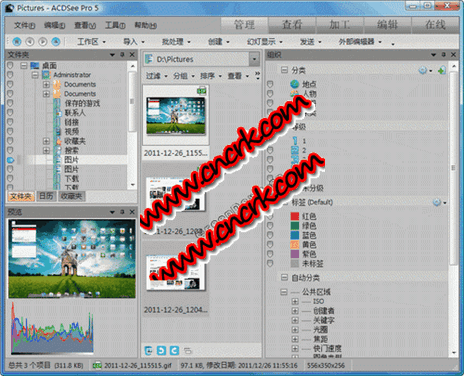Click the rotate left icon below thumbnails
This screenshot has height=376, width=464.
(x=161, y=351)
